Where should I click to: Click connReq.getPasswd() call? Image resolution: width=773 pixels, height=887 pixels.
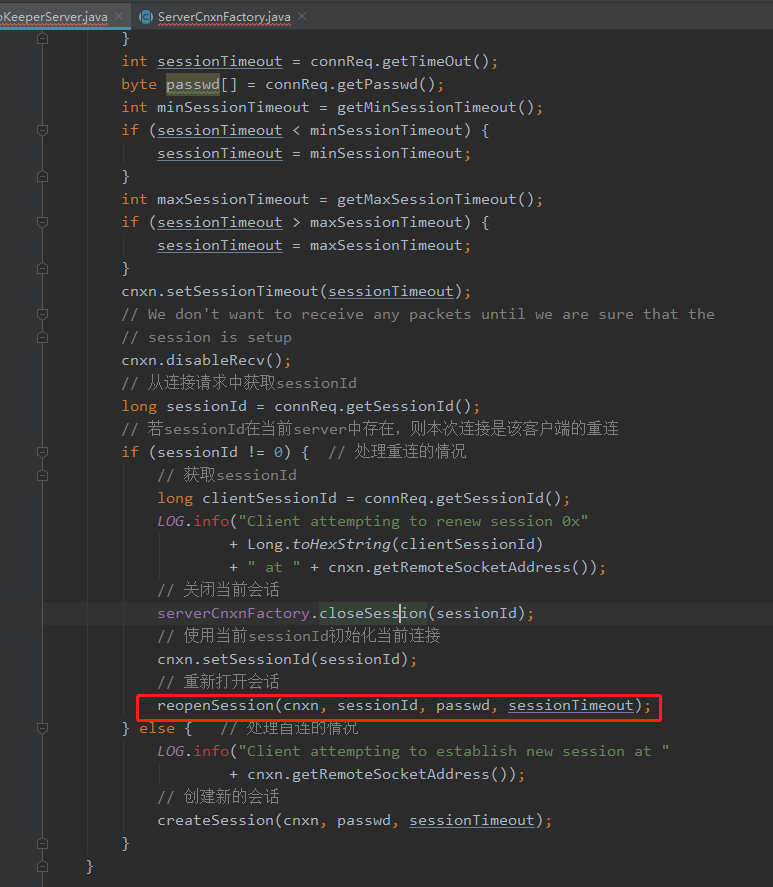(350, 84)
